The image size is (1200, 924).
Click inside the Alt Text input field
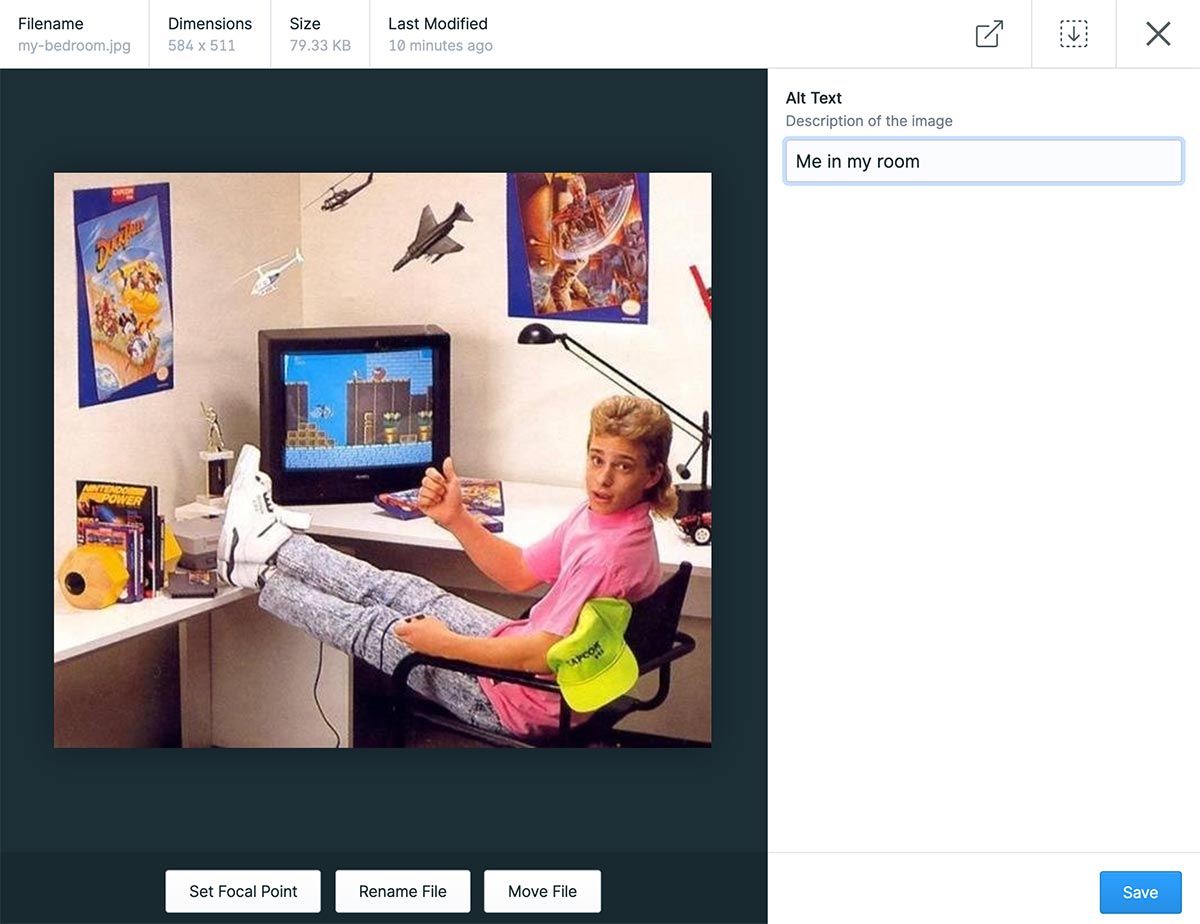(x=983, y=160)
